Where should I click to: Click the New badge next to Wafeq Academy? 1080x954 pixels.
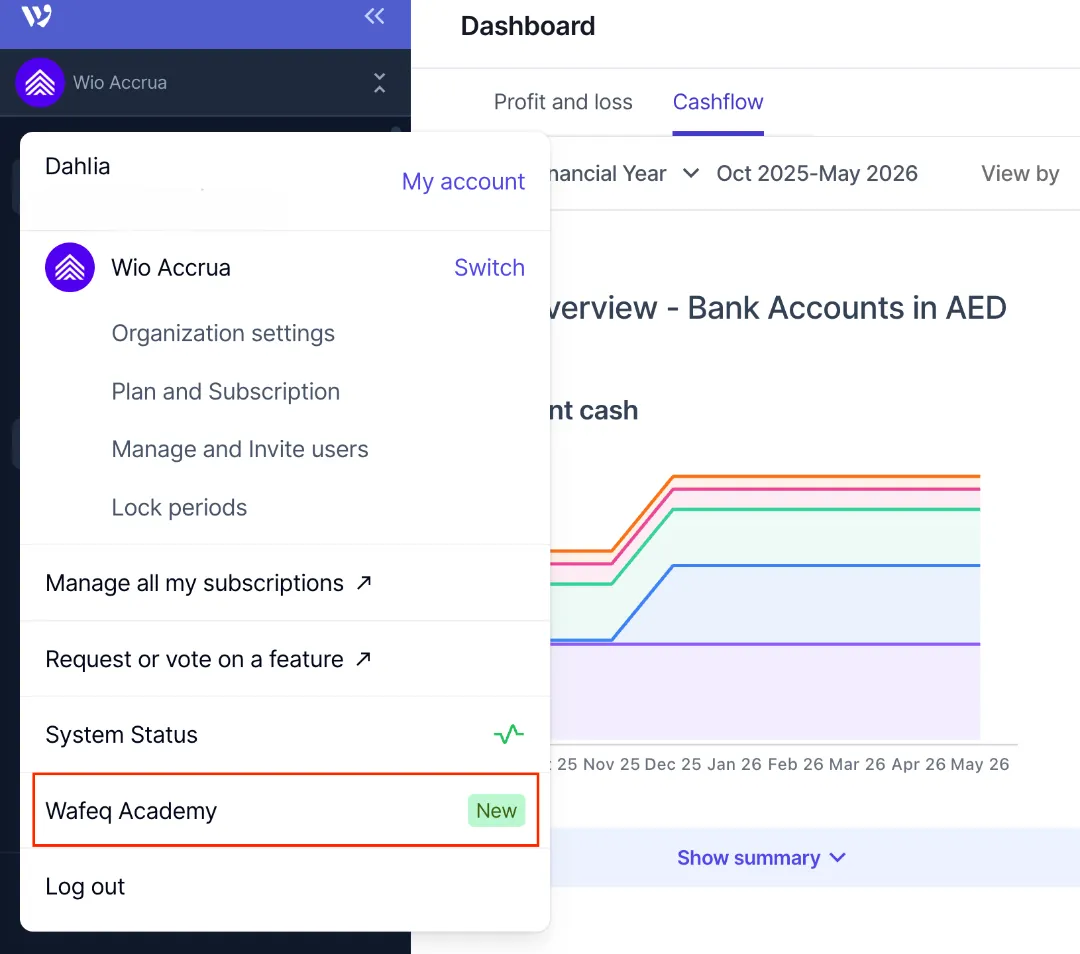tap(497, 811)
